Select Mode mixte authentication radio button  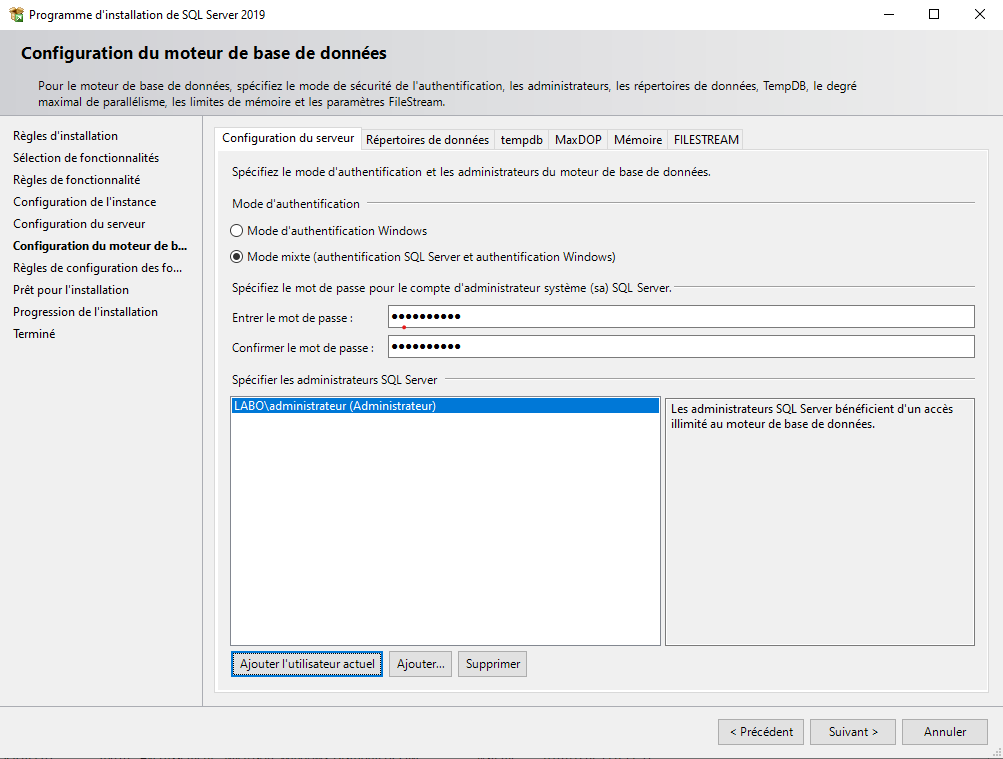click(x=237, y=256)
